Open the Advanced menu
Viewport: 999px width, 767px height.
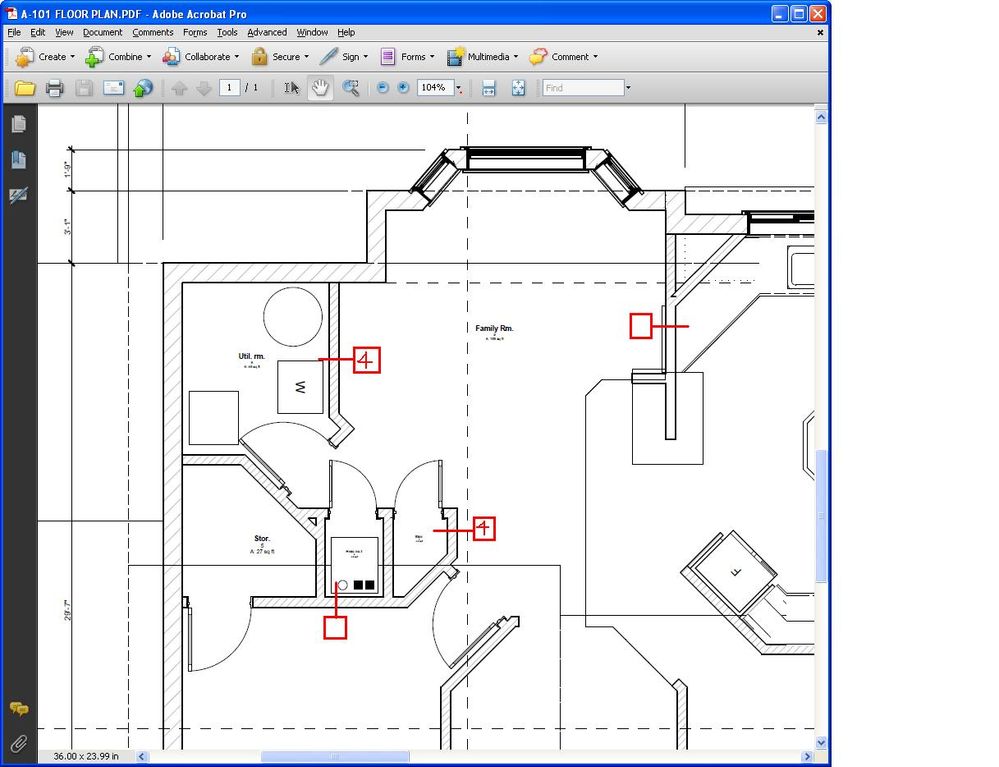pos(266,32)
